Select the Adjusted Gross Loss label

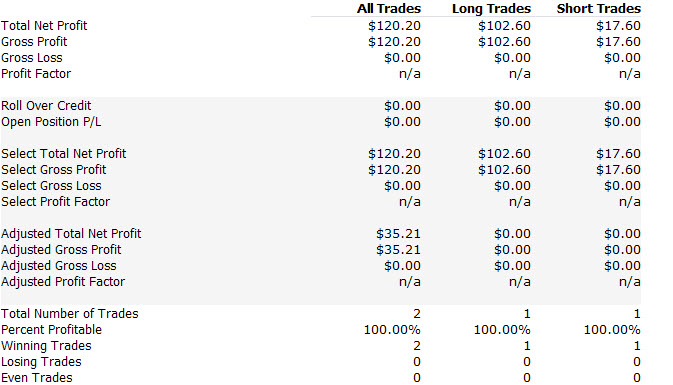pos(58,266)
